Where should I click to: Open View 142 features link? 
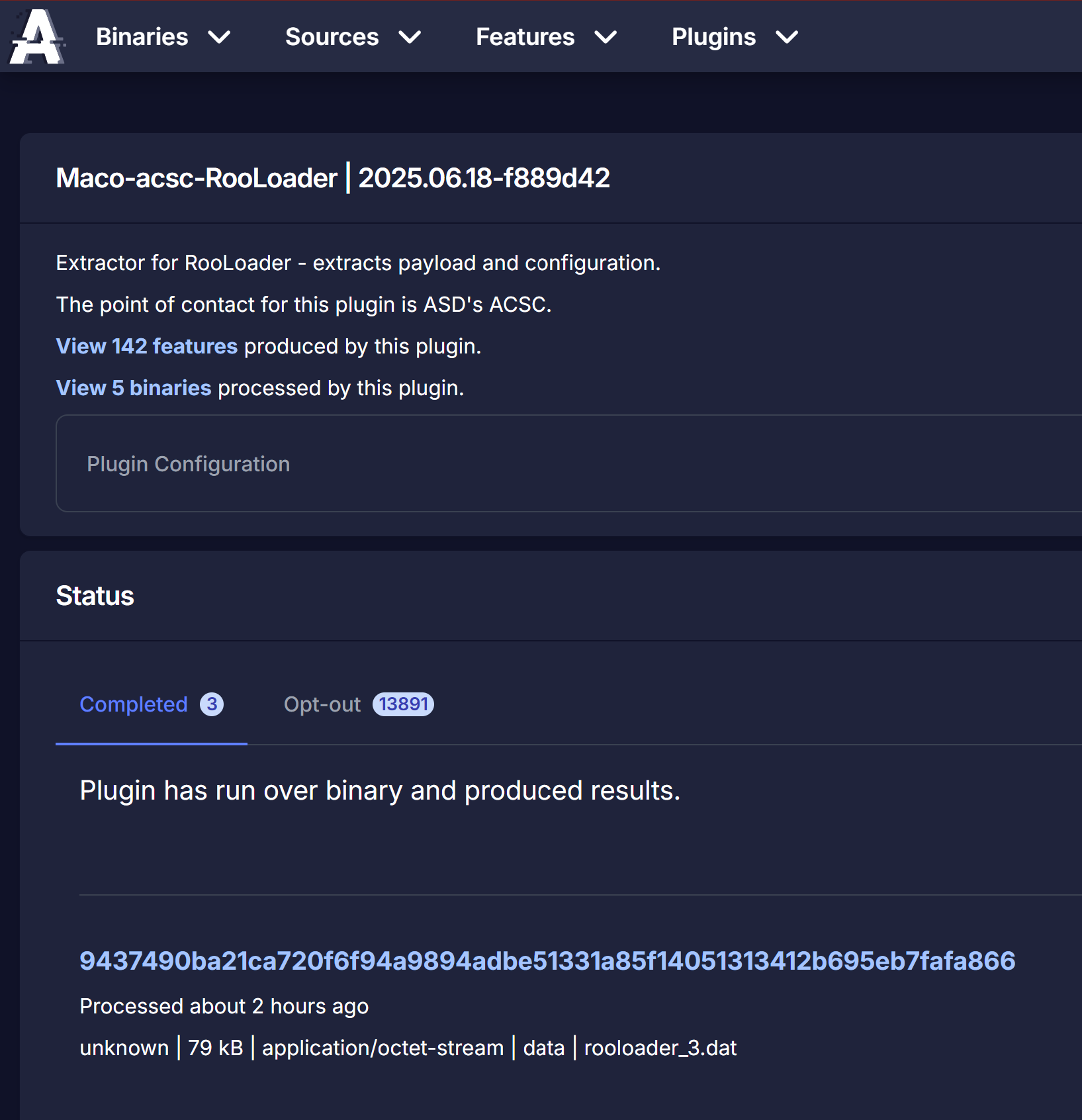click(146, 346)
